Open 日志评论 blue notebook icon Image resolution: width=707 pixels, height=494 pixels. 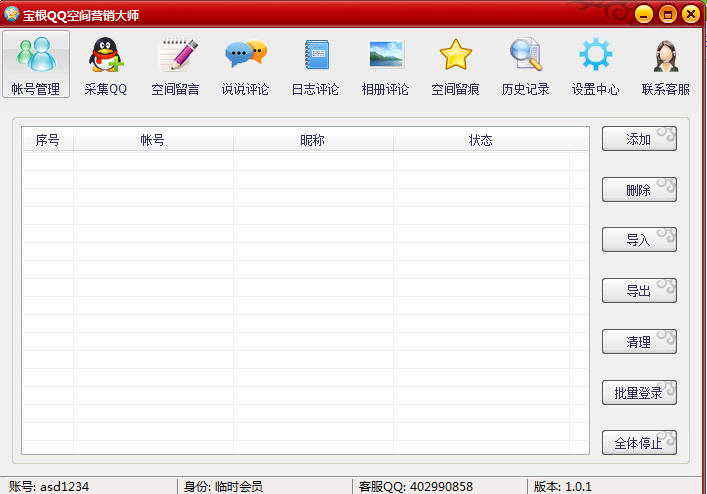point(317,55)
